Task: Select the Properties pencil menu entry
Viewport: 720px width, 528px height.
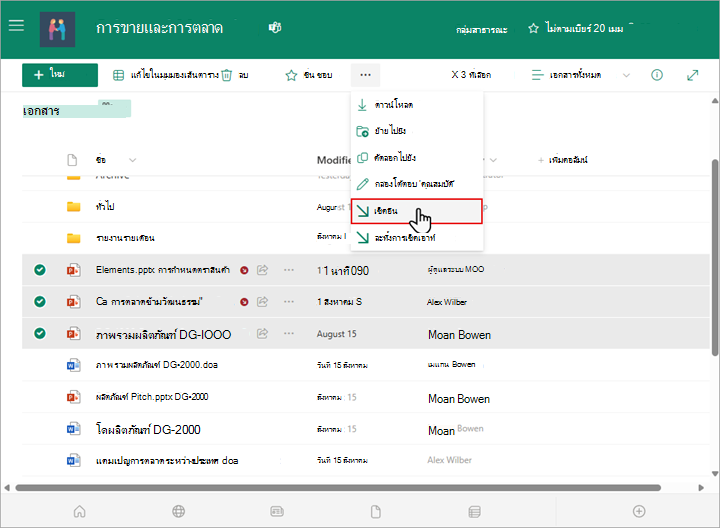Action: pyautogui.click(x=417, y=184)
